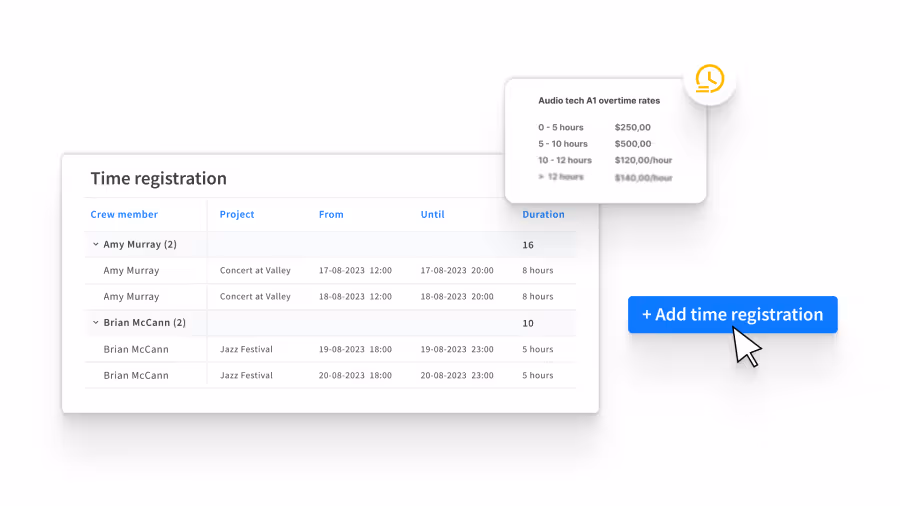
Task: Select Brian McCann row dated 19-08-2023
Action: 331,349
